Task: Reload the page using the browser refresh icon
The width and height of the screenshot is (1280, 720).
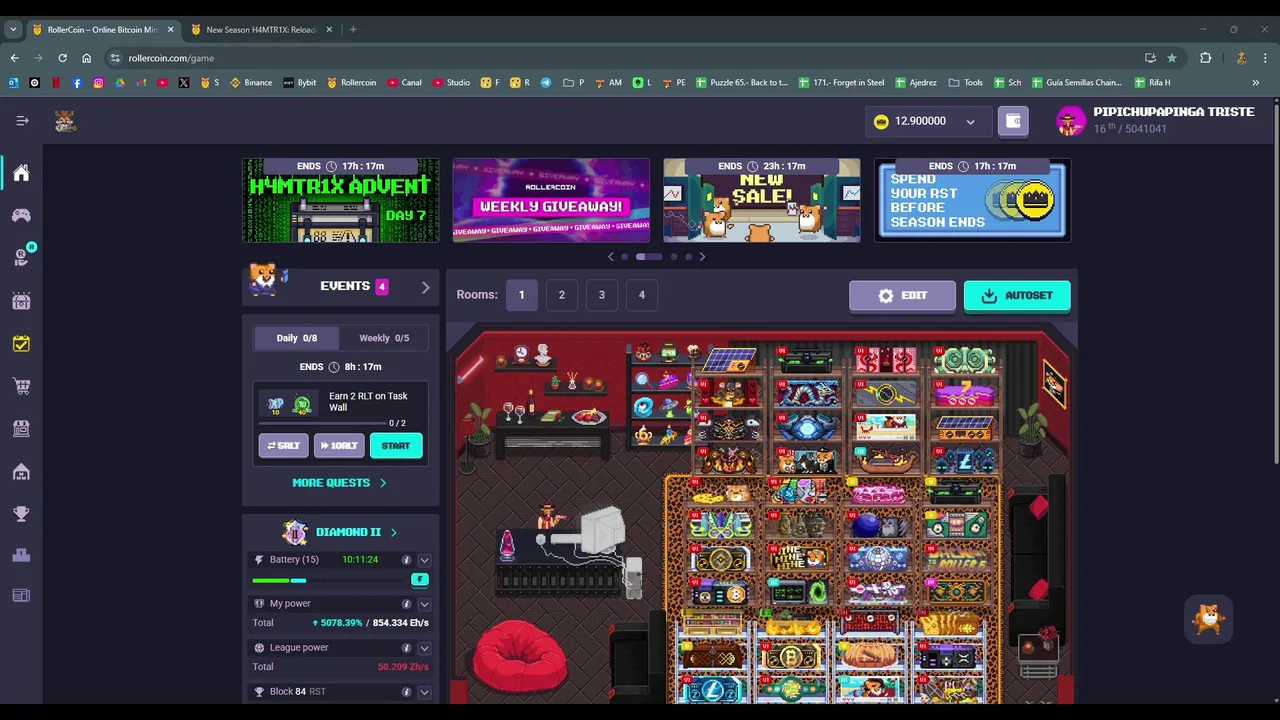Action: pyautogui.click(x=62, y=58)
